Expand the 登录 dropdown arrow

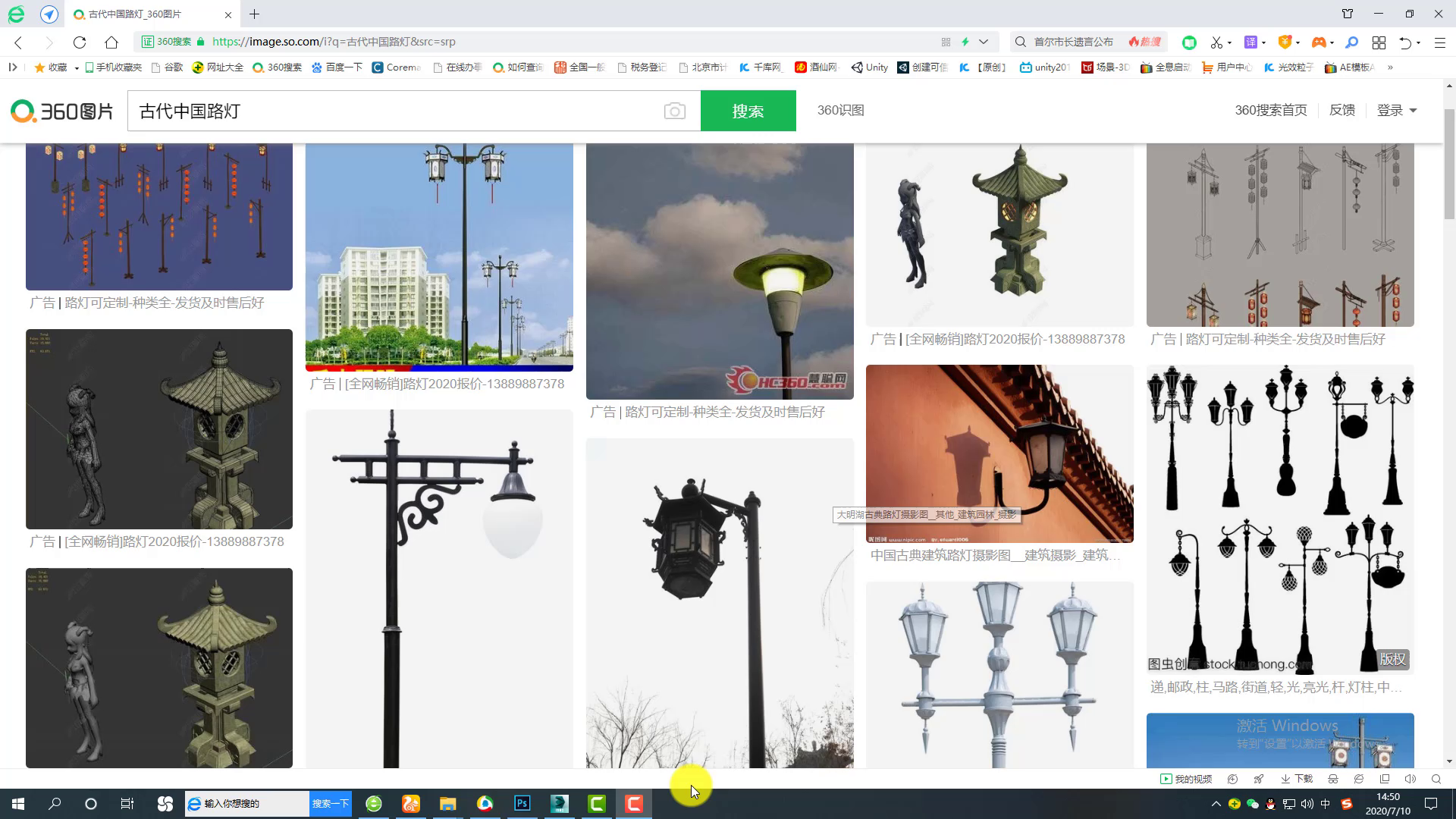point(1414,111)
